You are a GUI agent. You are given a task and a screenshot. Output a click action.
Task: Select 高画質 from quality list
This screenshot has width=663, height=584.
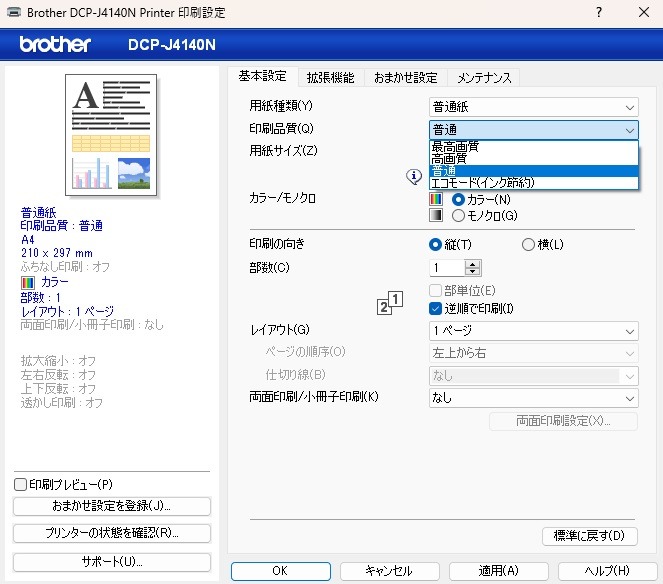[534, 159]
